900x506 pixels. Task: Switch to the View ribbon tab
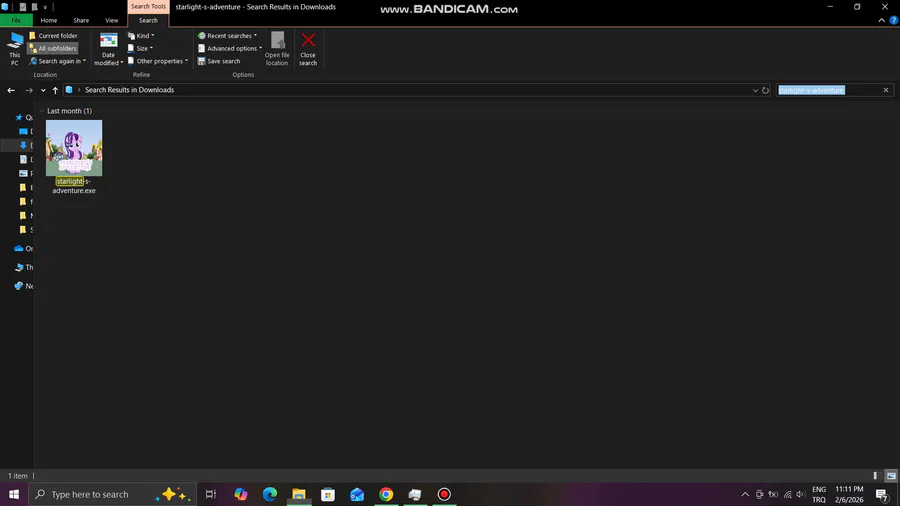coord(111,20)
